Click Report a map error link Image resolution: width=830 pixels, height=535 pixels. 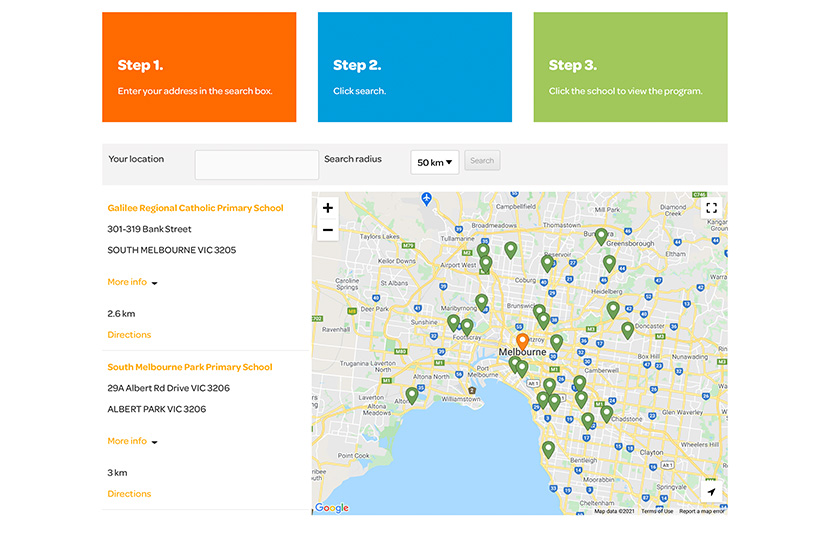click(702, 511)
